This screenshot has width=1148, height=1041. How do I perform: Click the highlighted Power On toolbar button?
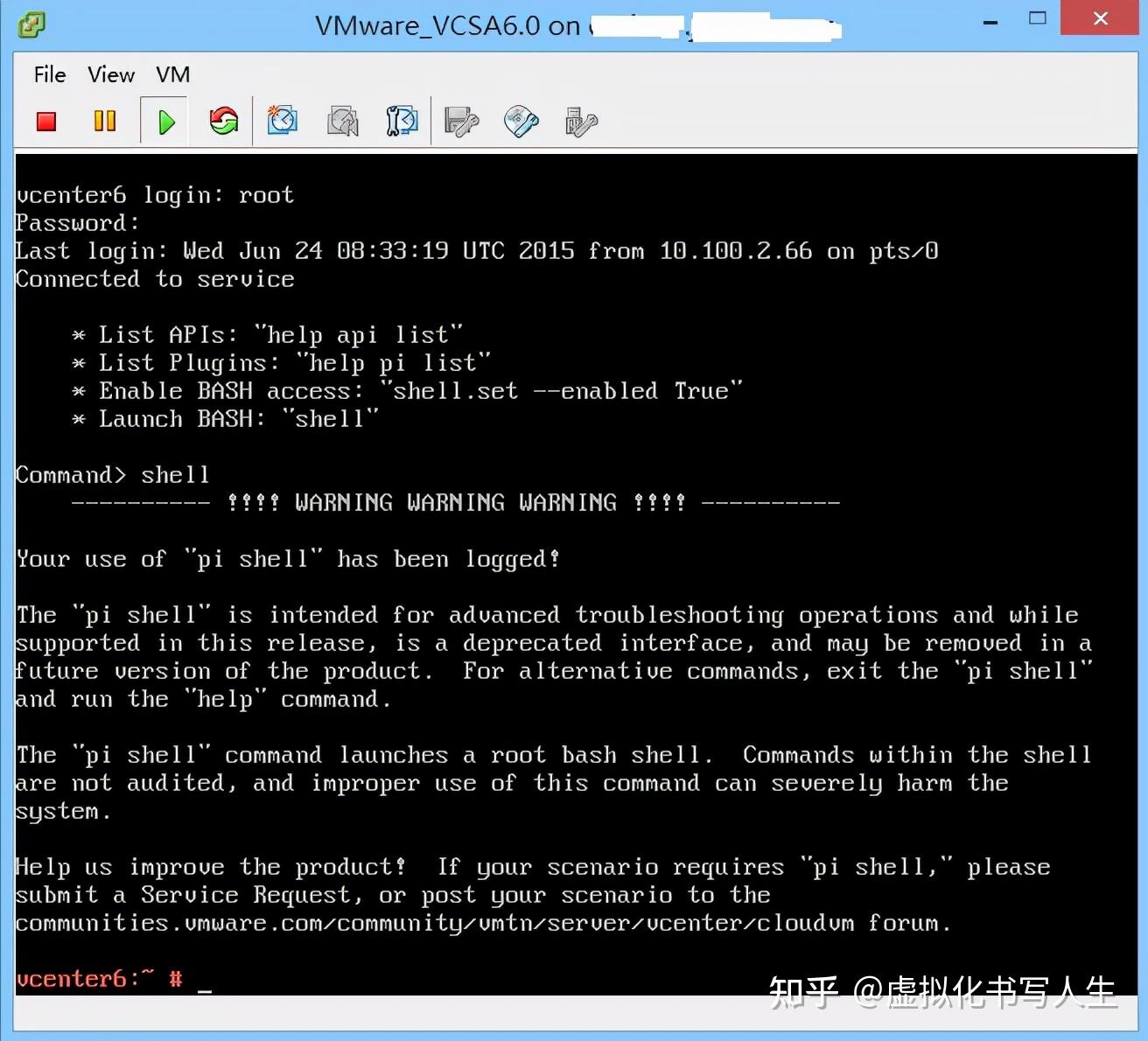coord(164,121)
